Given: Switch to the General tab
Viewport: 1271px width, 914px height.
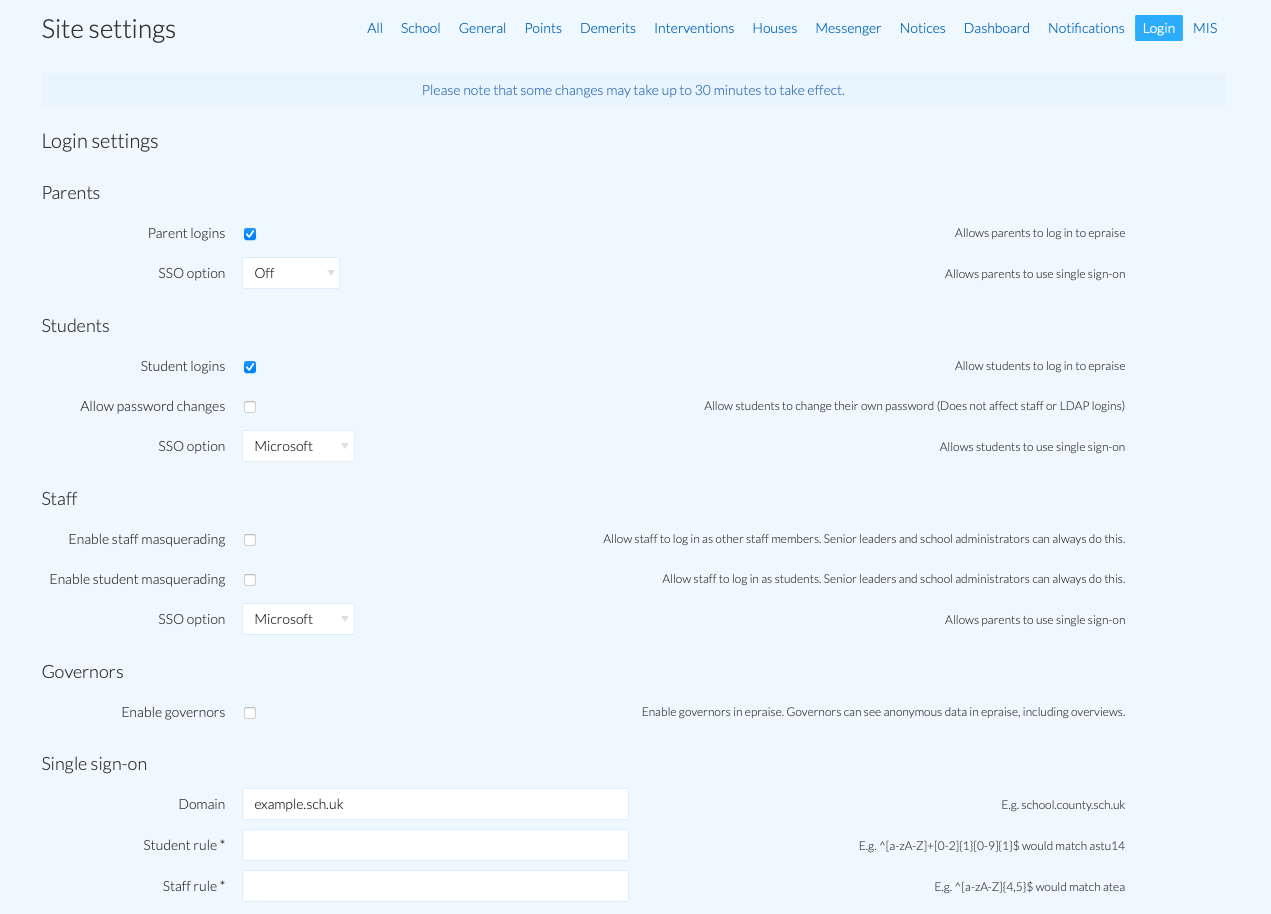Looking at the screenshot, I should click(482, 28).
